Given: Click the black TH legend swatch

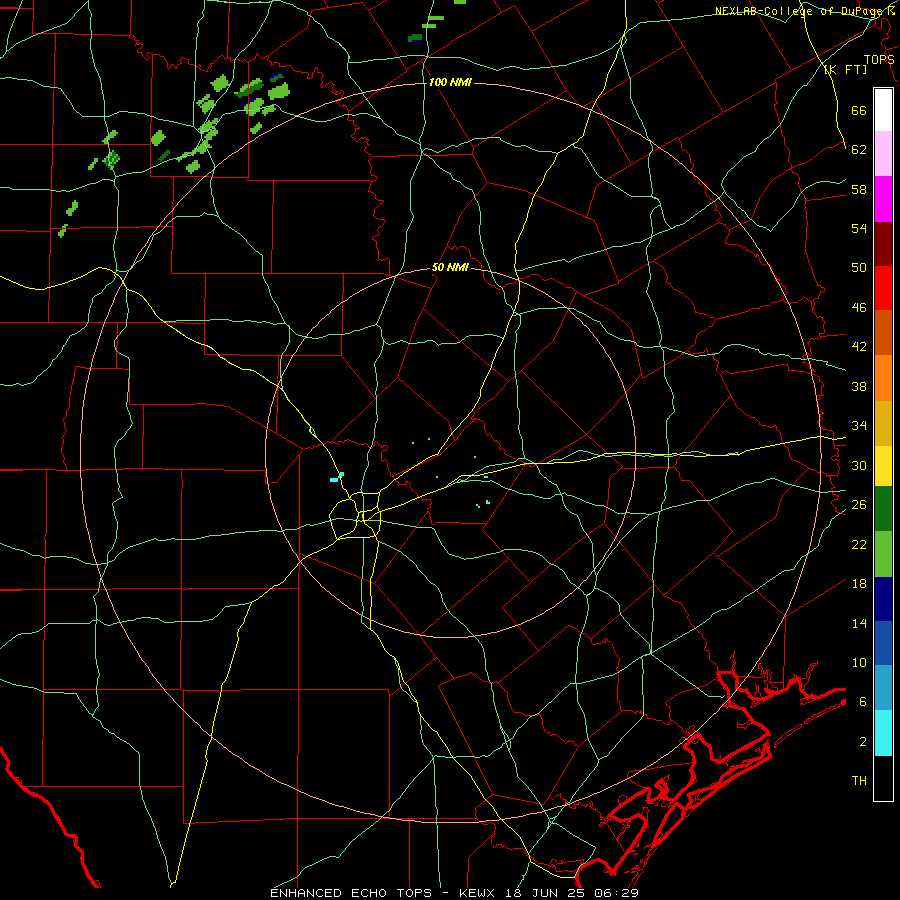Looking at the screenshot, I should coord(883,778).
